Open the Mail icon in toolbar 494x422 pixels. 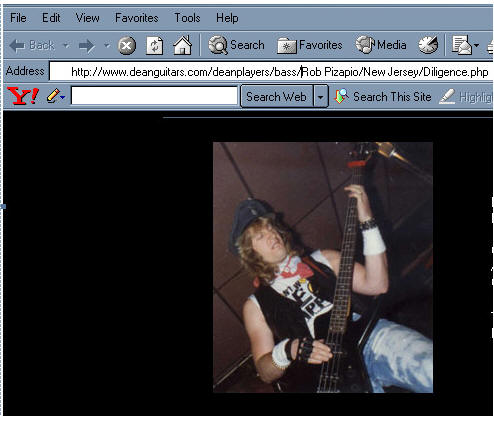pyautogui.click(x=462, y=45)
